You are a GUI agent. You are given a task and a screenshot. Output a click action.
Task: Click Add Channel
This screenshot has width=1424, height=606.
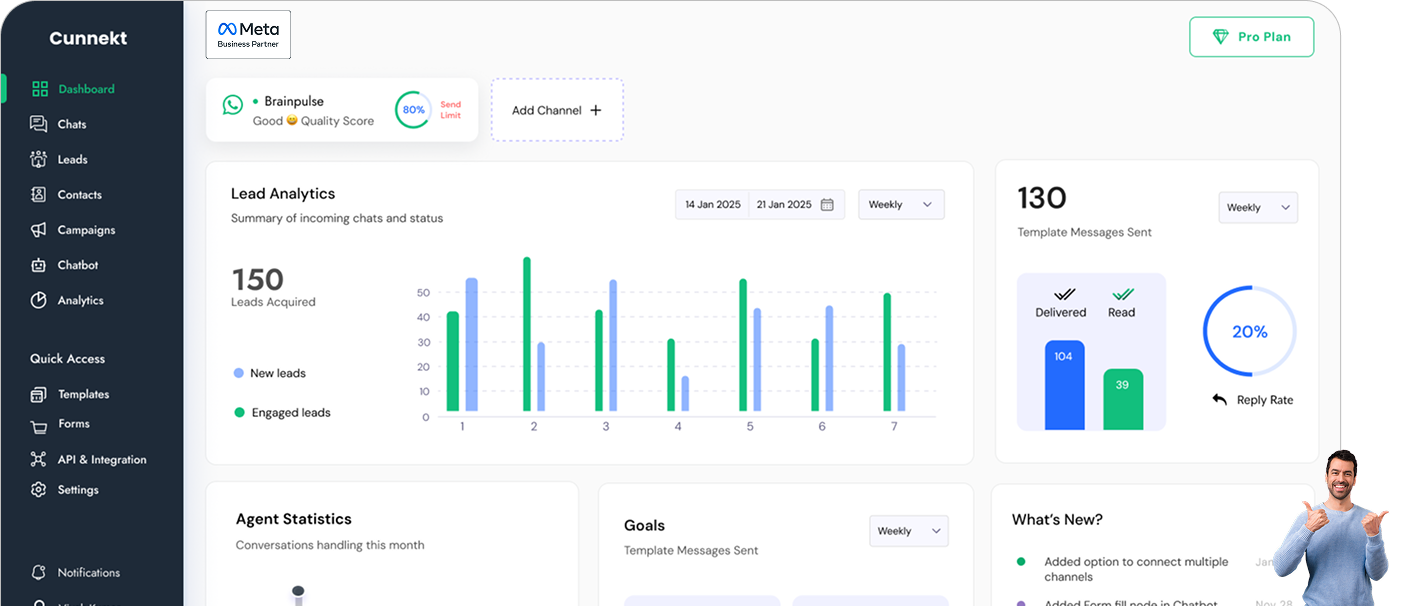click(x=557, y=109)
